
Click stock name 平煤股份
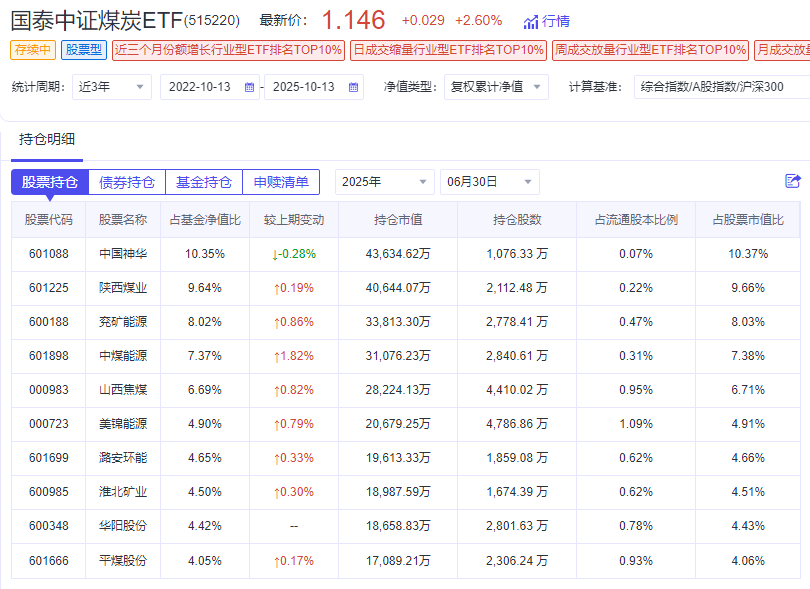123,561
